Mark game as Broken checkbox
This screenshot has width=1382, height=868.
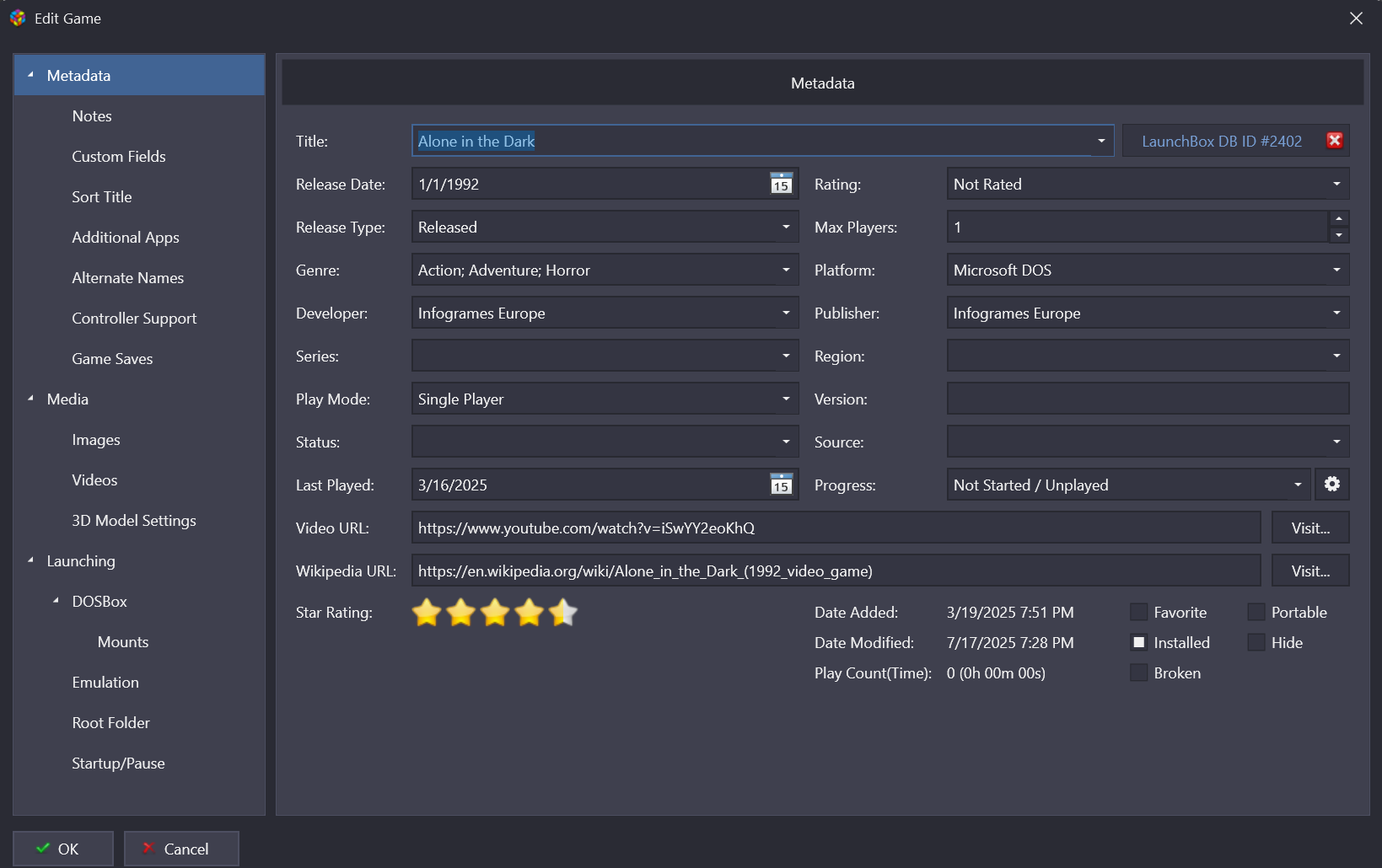click(1138, 672)
